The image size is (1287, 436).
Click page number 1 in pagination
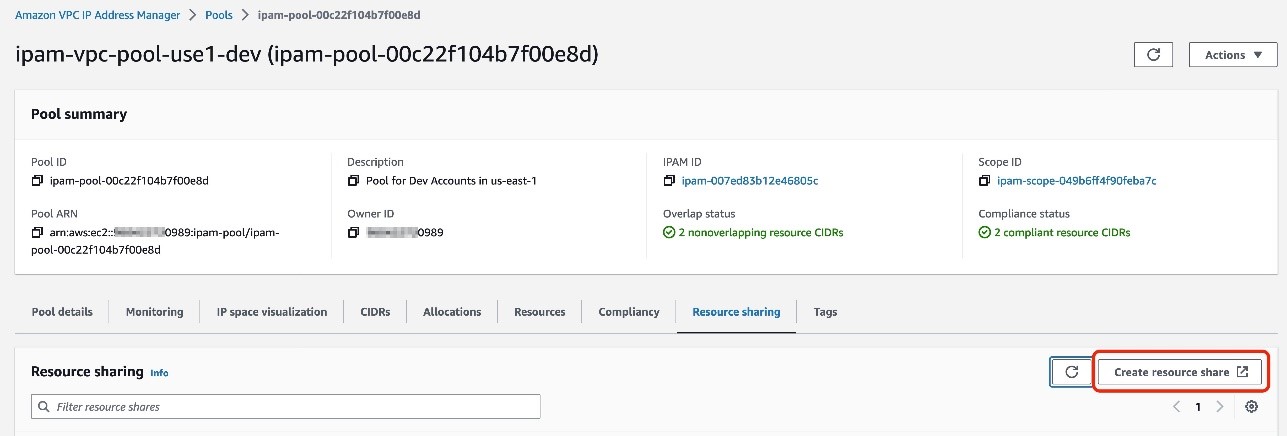[x=1198, y=407]
